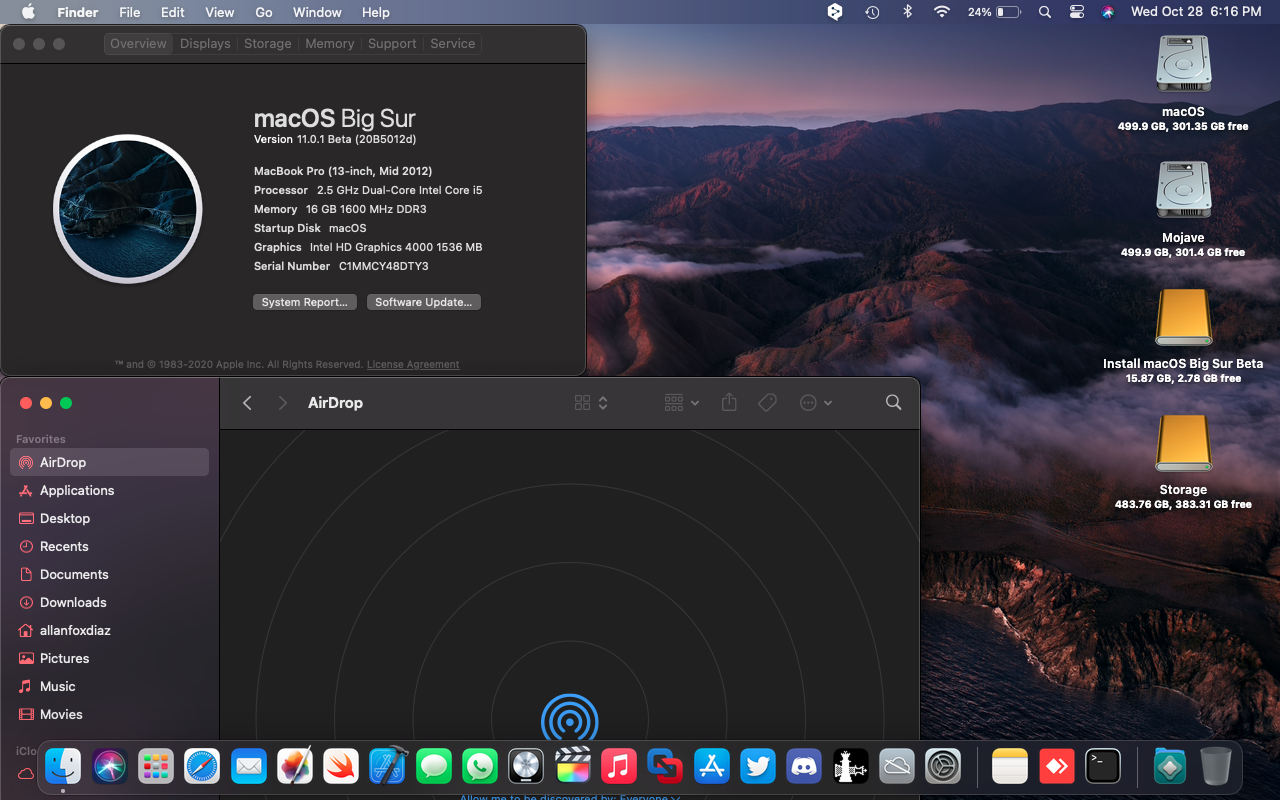Screen dimensions: 1280x800
Task: Open the view switcher icon-grid dropdown
Action: 591,402
